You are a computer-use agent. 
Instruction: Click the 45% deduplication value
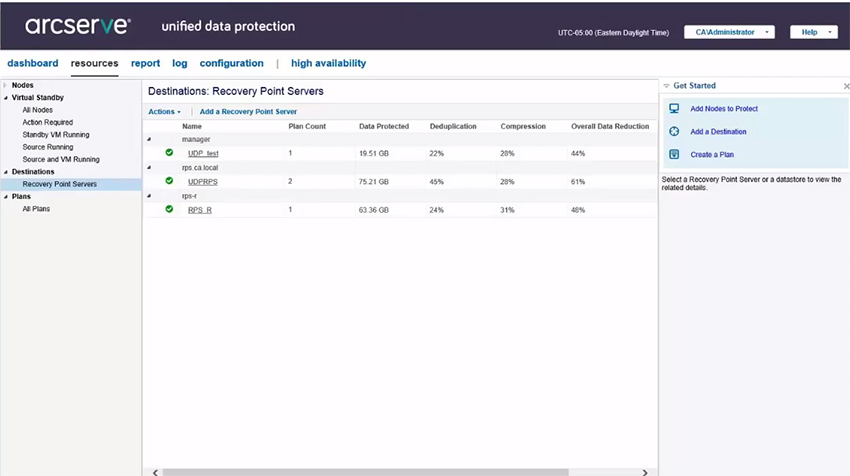pyautogui.click(x=436, y=182)
